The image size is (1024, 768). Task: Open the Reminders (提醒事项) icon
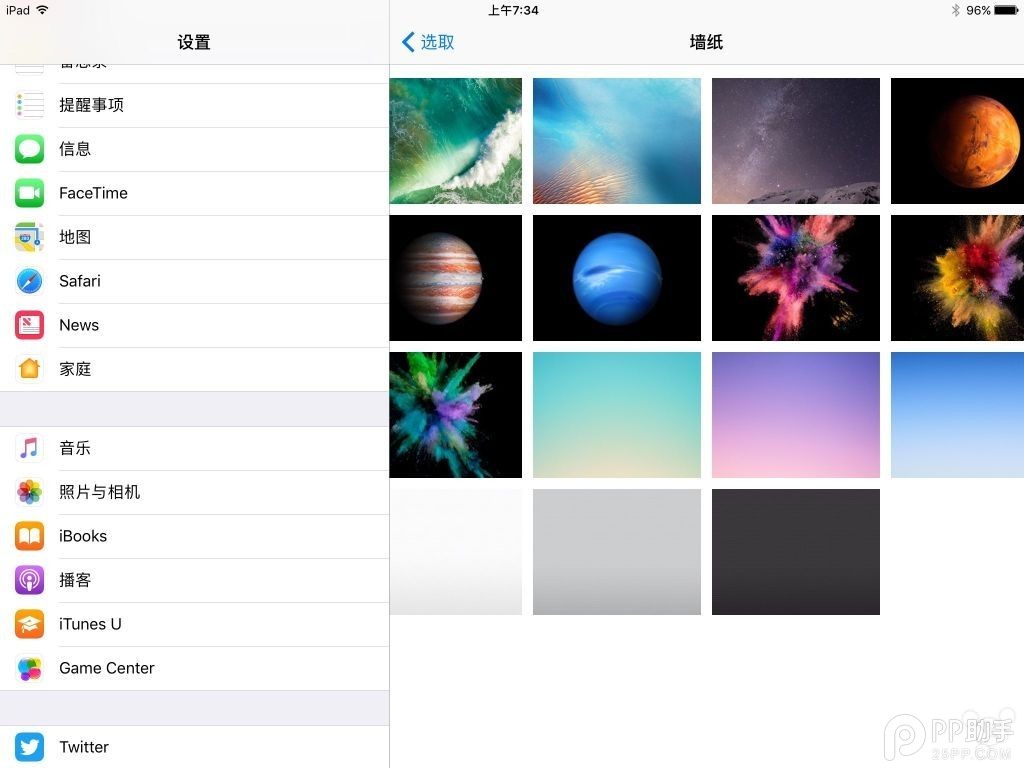[x=29, y=105]
